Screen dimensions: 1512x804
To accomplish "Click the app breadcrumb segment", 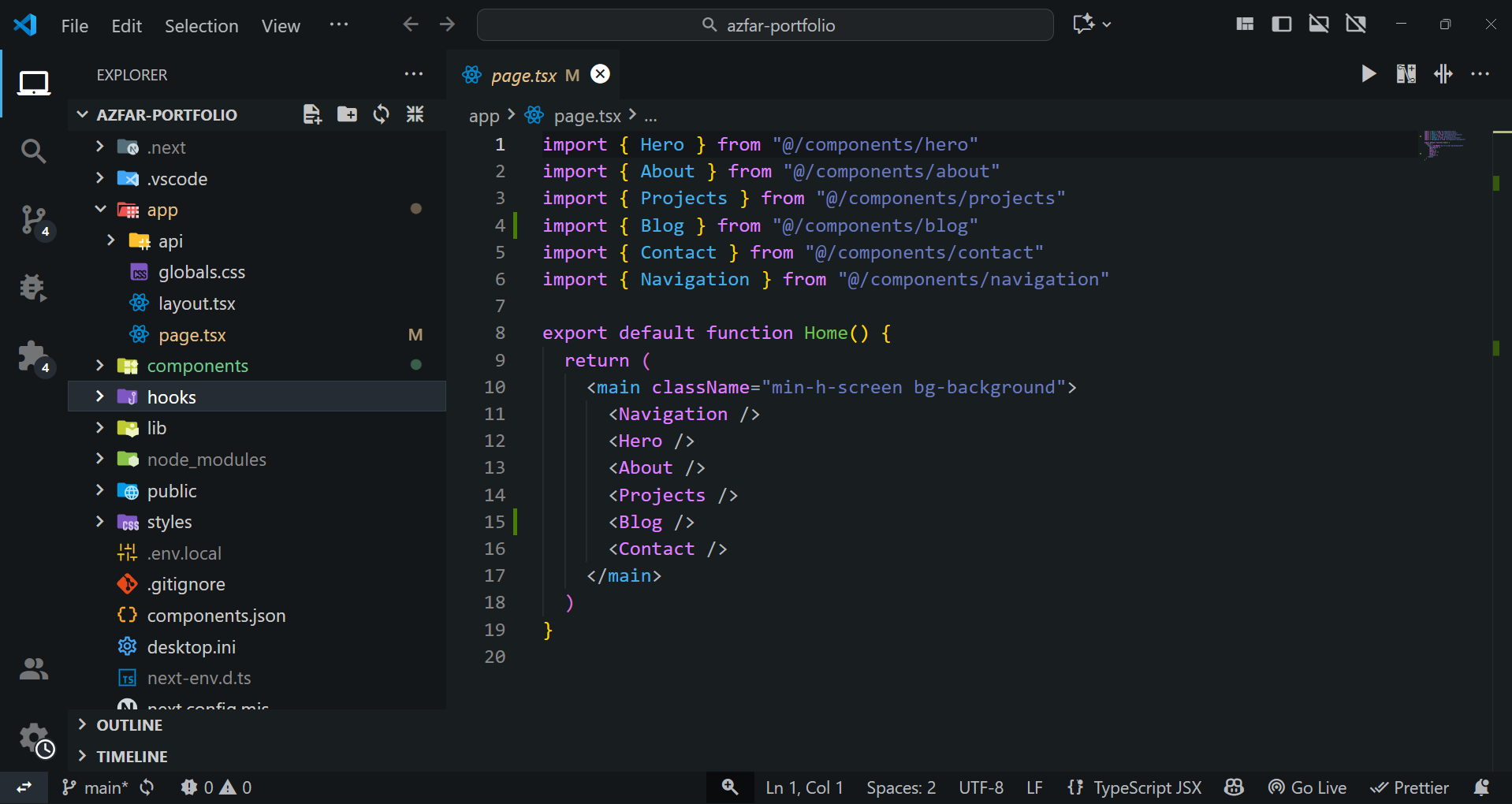I will point(484,116).
